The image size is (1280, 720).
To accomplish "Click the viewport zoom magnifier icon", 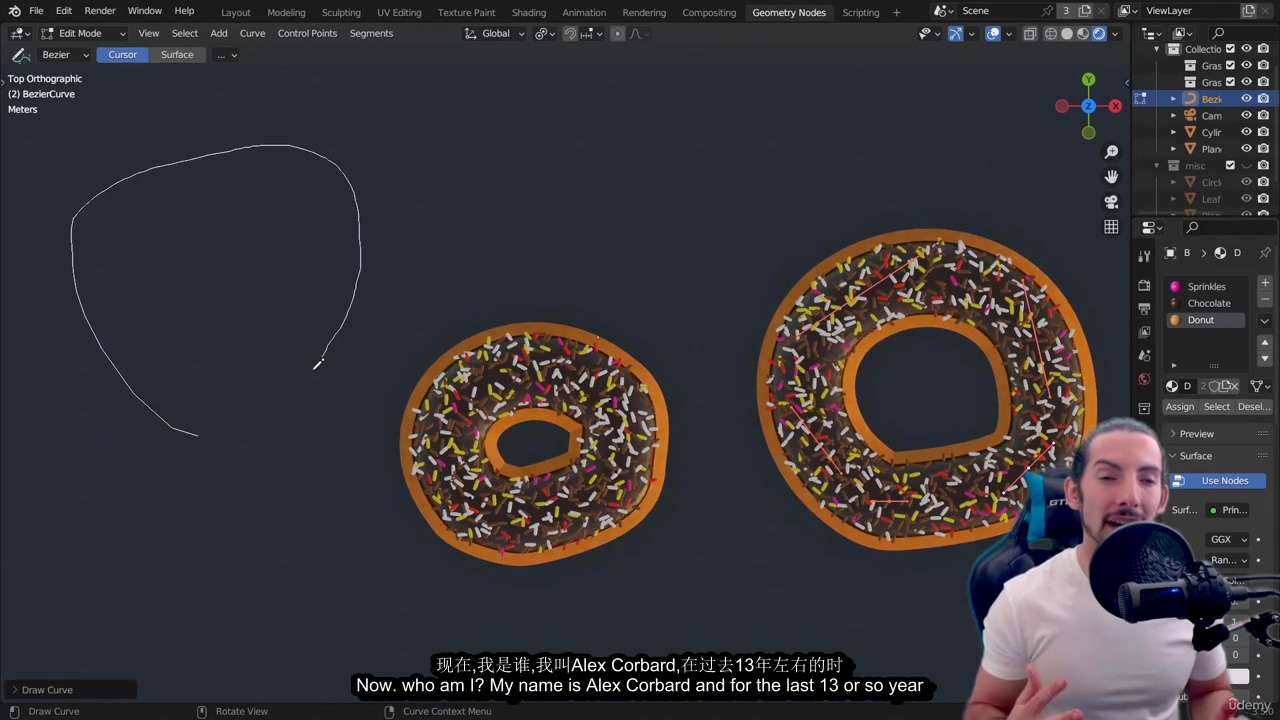I will tap(1111, 152).
